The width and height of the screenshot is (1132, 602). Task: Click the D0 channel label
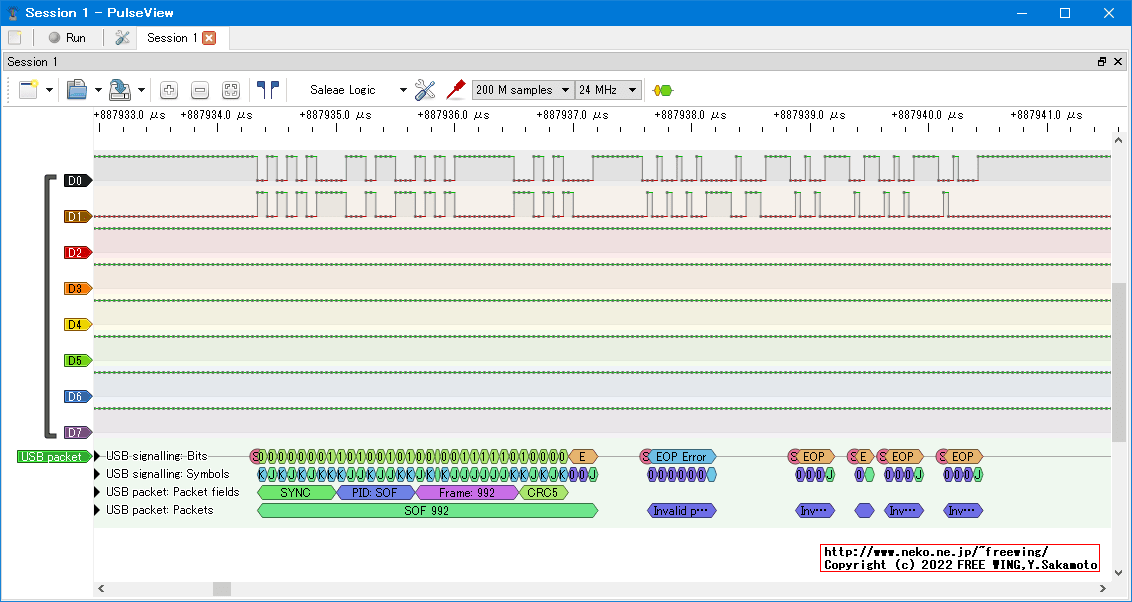76,181
